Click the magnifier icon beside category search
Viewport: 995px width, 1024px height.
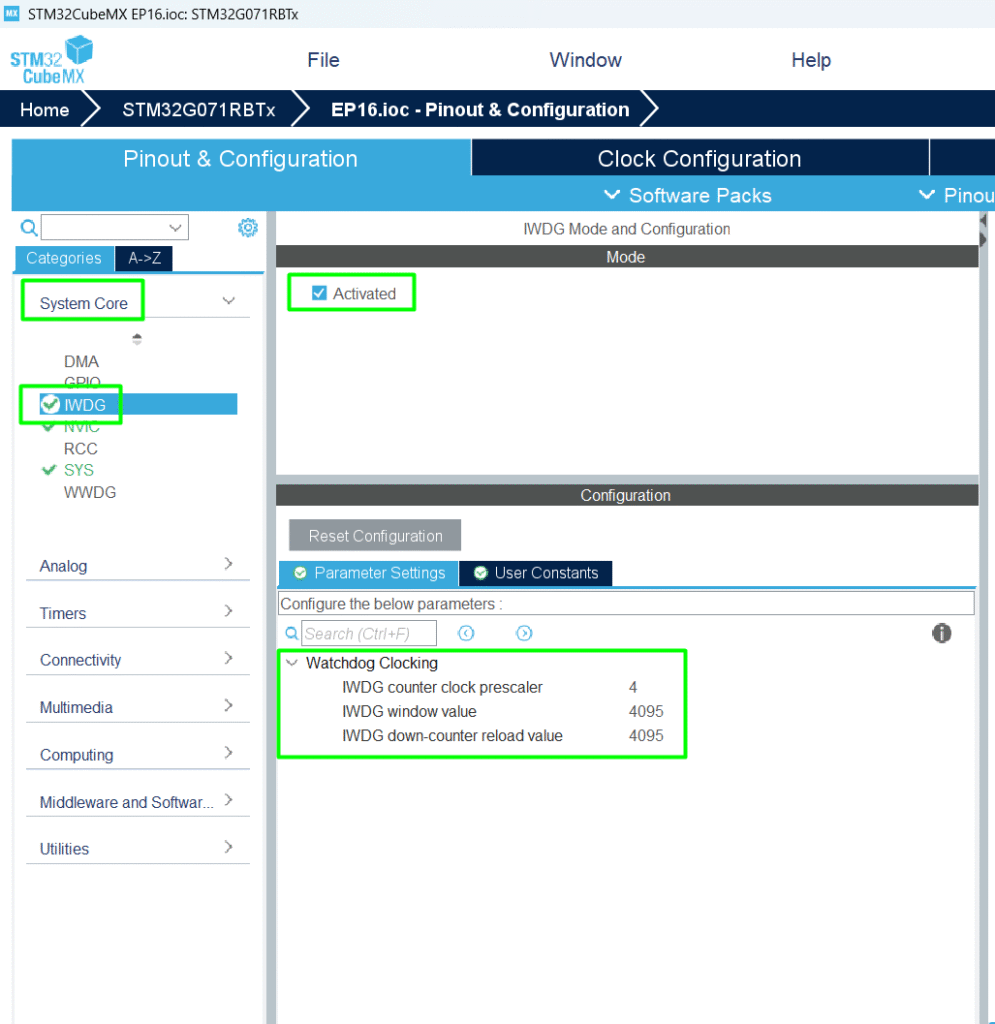tap(29, 228)
